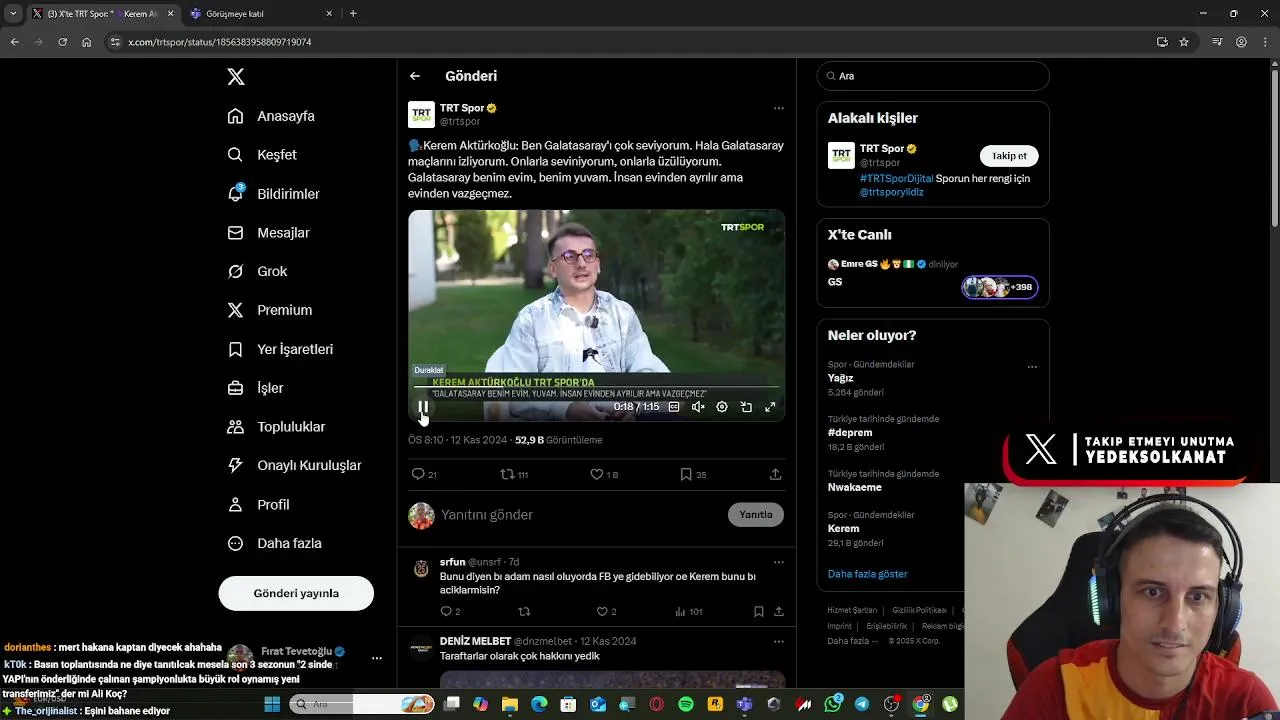1280x720 pixels.
Task: Bookmark srfun's reply
Action: [x=759, y=611]
